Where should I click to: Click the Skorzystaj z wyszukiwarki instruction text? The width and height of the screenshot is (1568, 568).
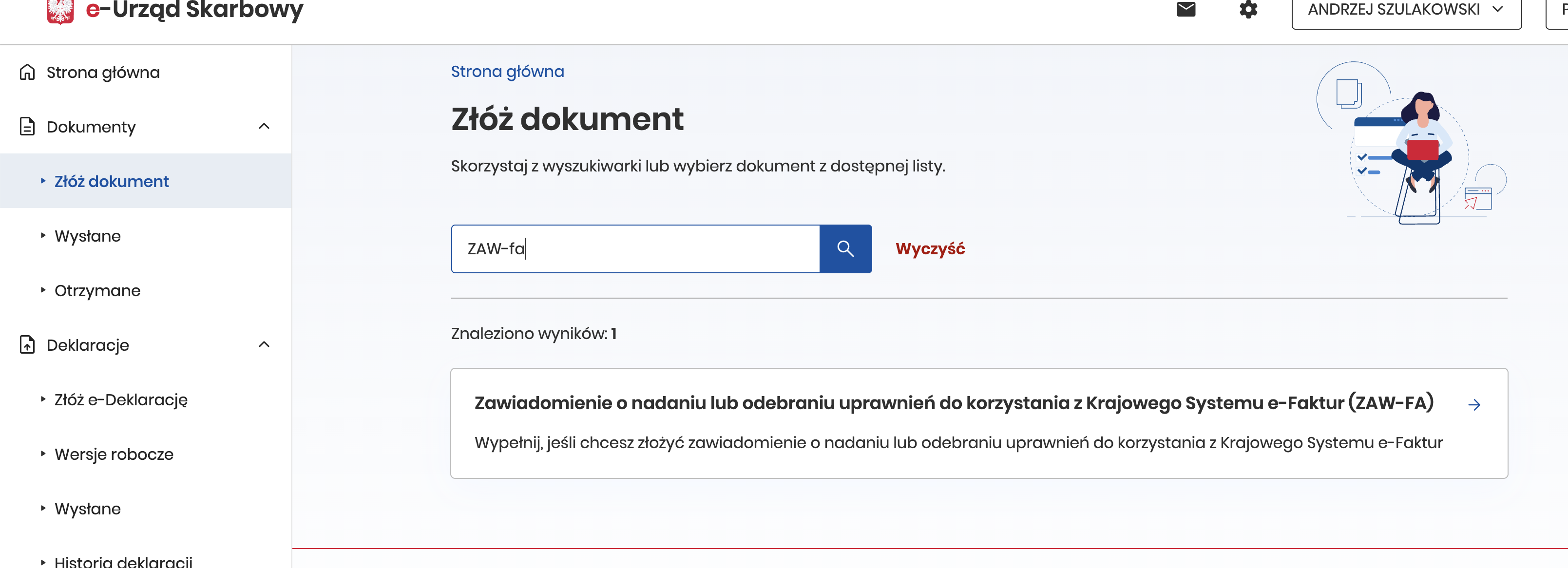click(698, 166)
